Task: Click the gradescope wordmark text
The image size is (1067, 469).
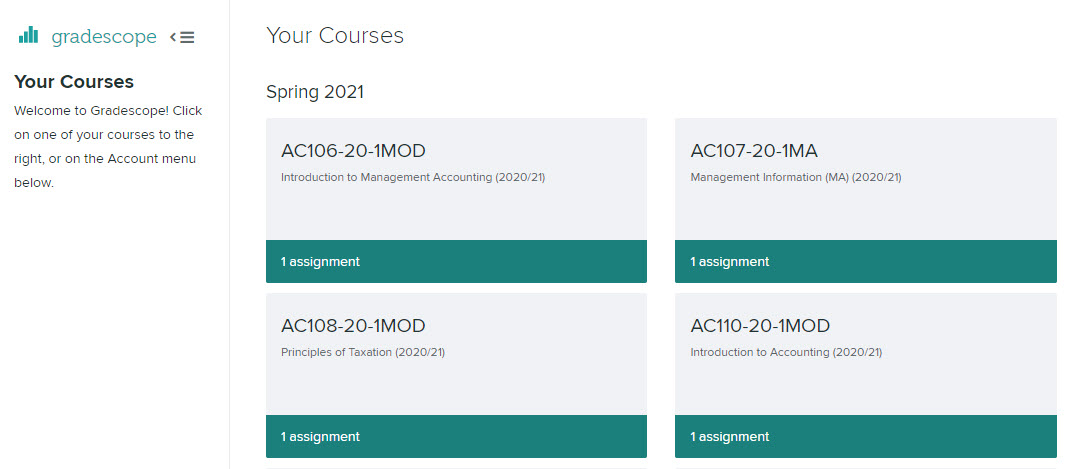Action: click(104, 37)
